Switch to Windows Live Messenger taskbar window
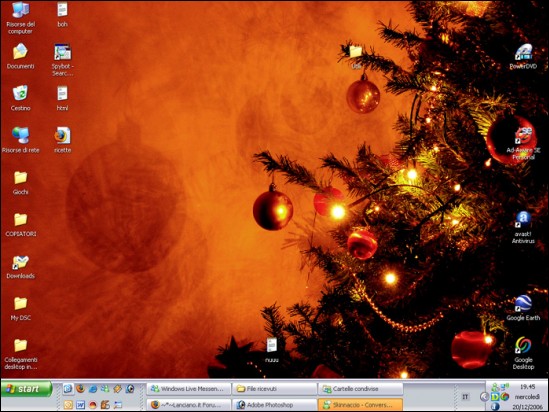Image resolution: width=549 pixels, height=412 pixels. tap(189, 389)
